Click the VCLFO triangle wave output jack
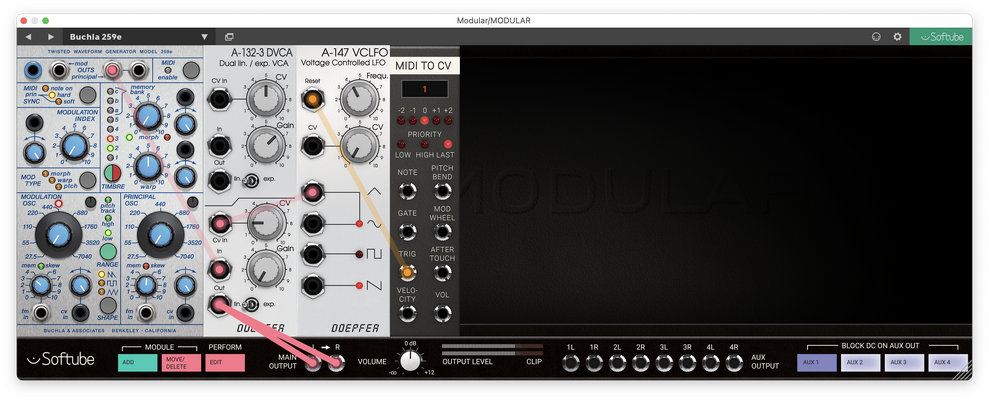 (x=312, y=191)
